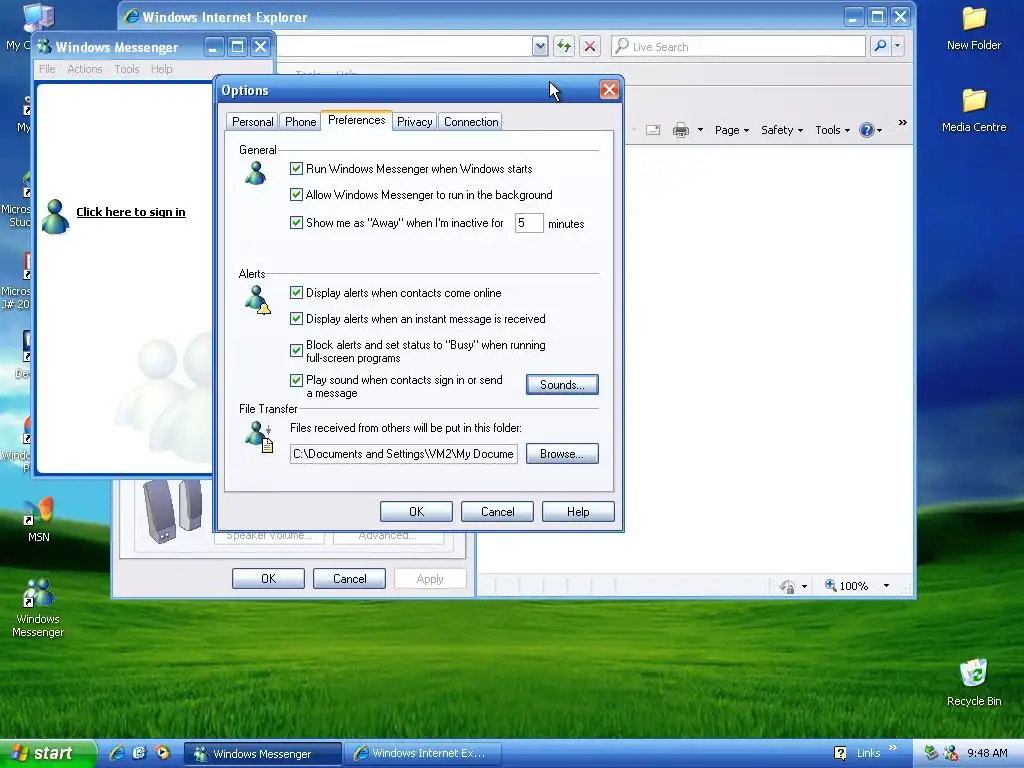Uncheck Allow Messenger to run in background
Screen dimensions: 1024x768
click(x=296, y=195)
